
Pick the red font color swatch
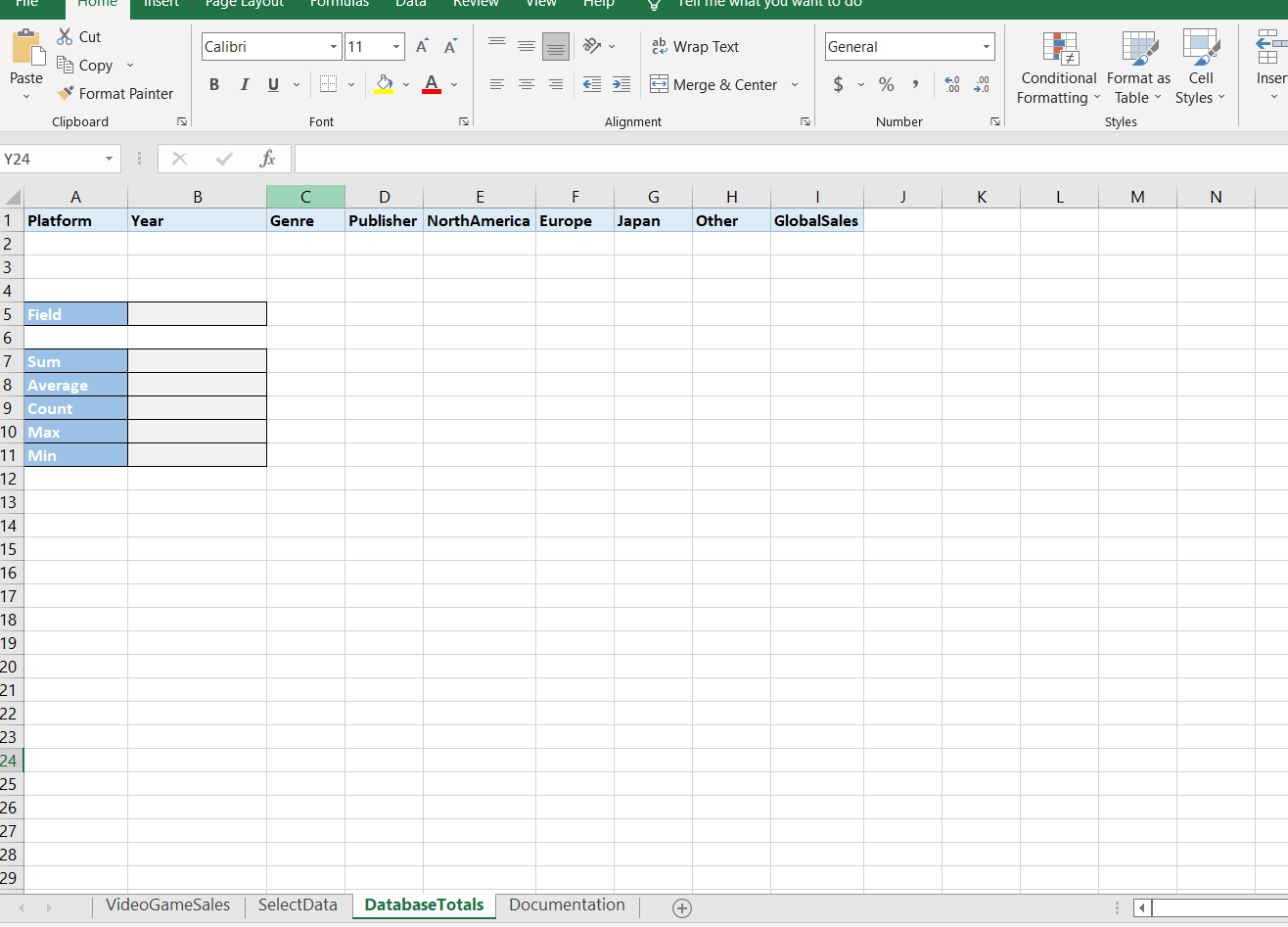(x=431, y=91)
